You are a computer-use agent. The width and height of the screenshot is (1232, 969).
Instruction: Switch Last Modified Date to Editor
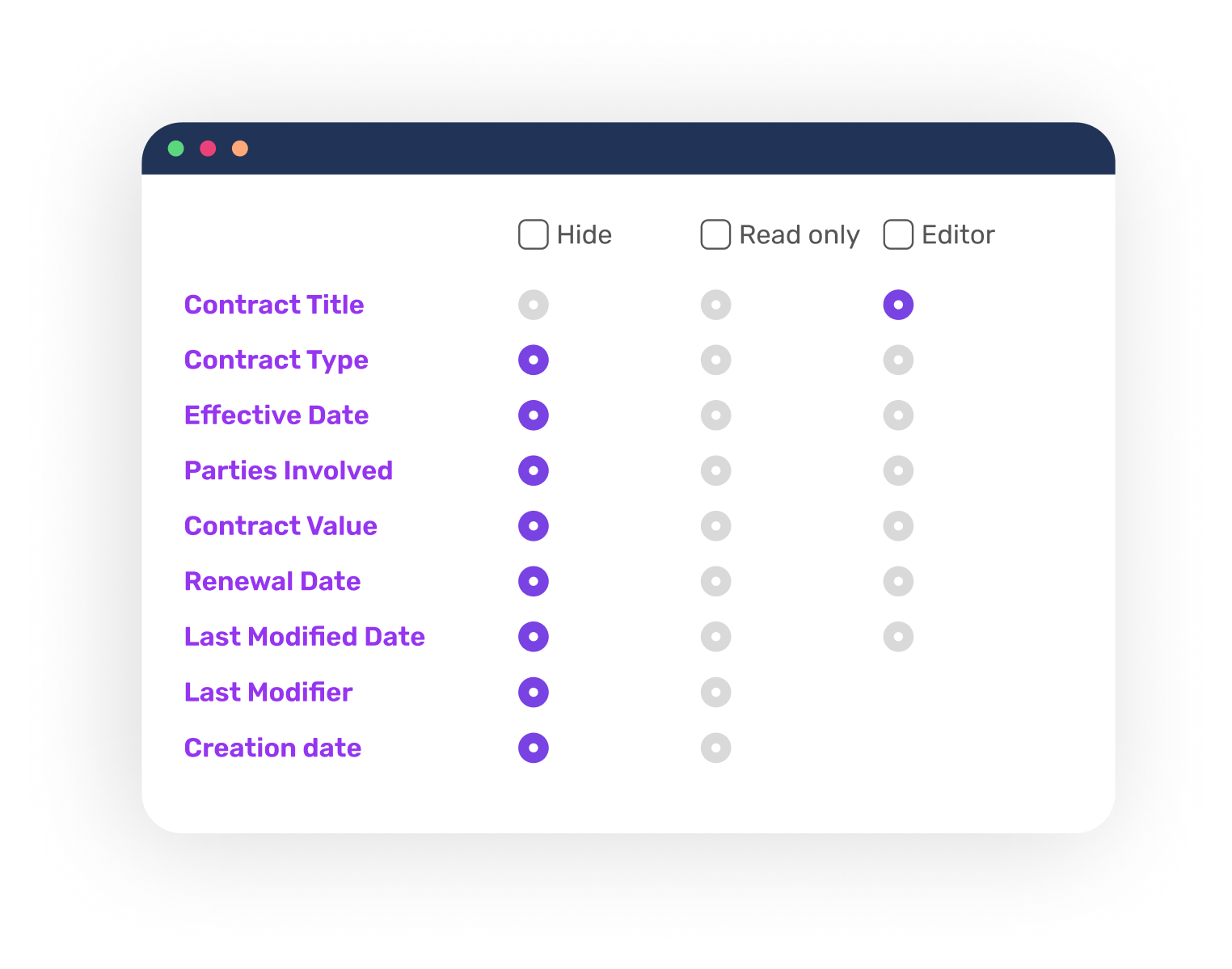[897, 636]
